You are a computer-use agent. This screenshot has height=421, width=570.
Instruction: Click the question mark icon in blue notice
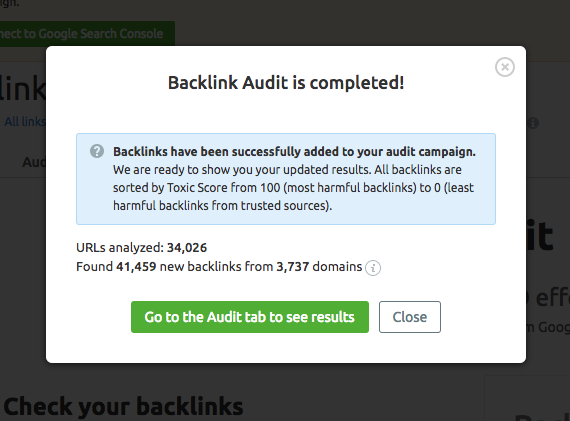[97, 151]
